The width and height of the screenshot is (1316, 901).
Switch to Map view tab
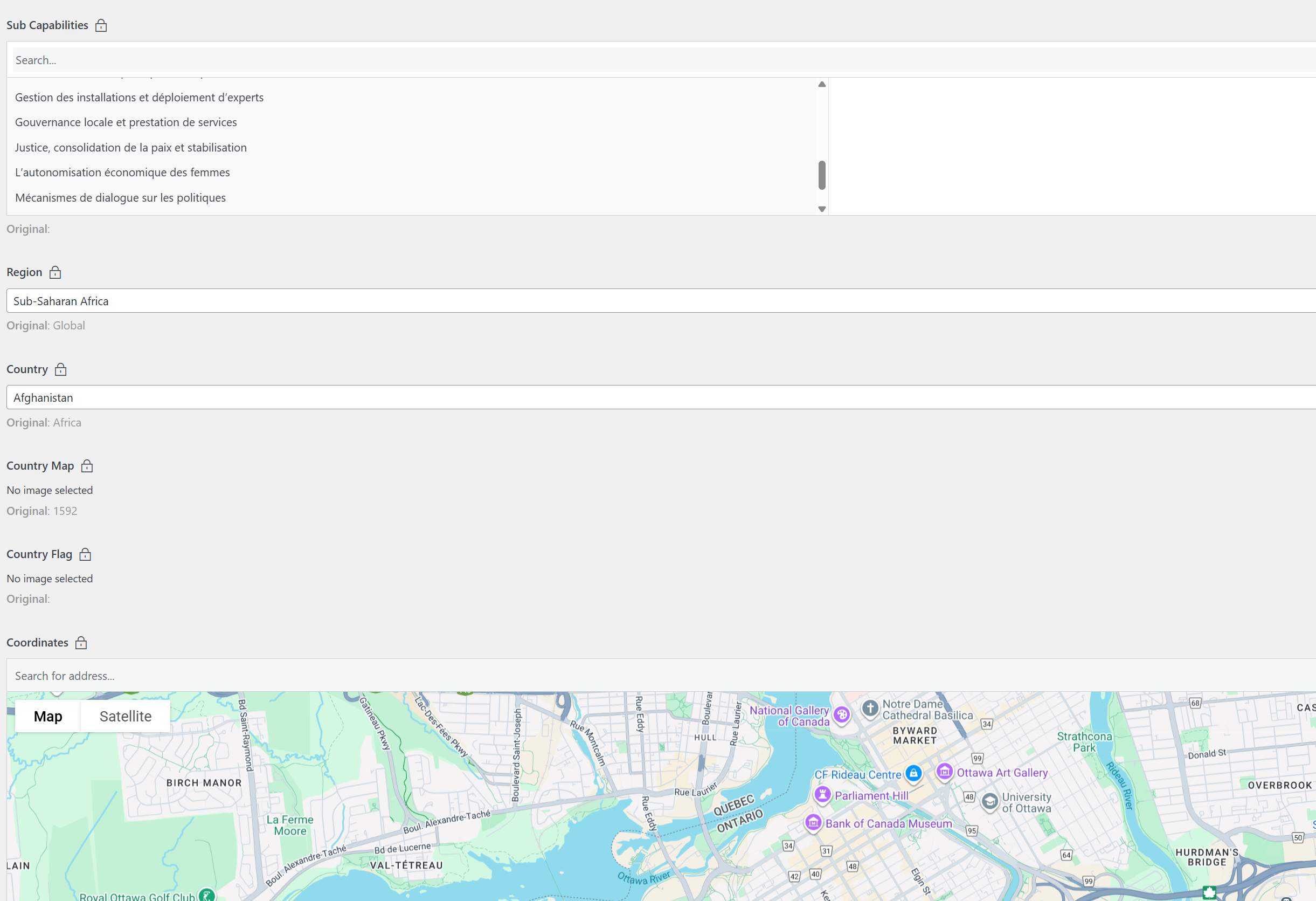click(x=48, y=716)
